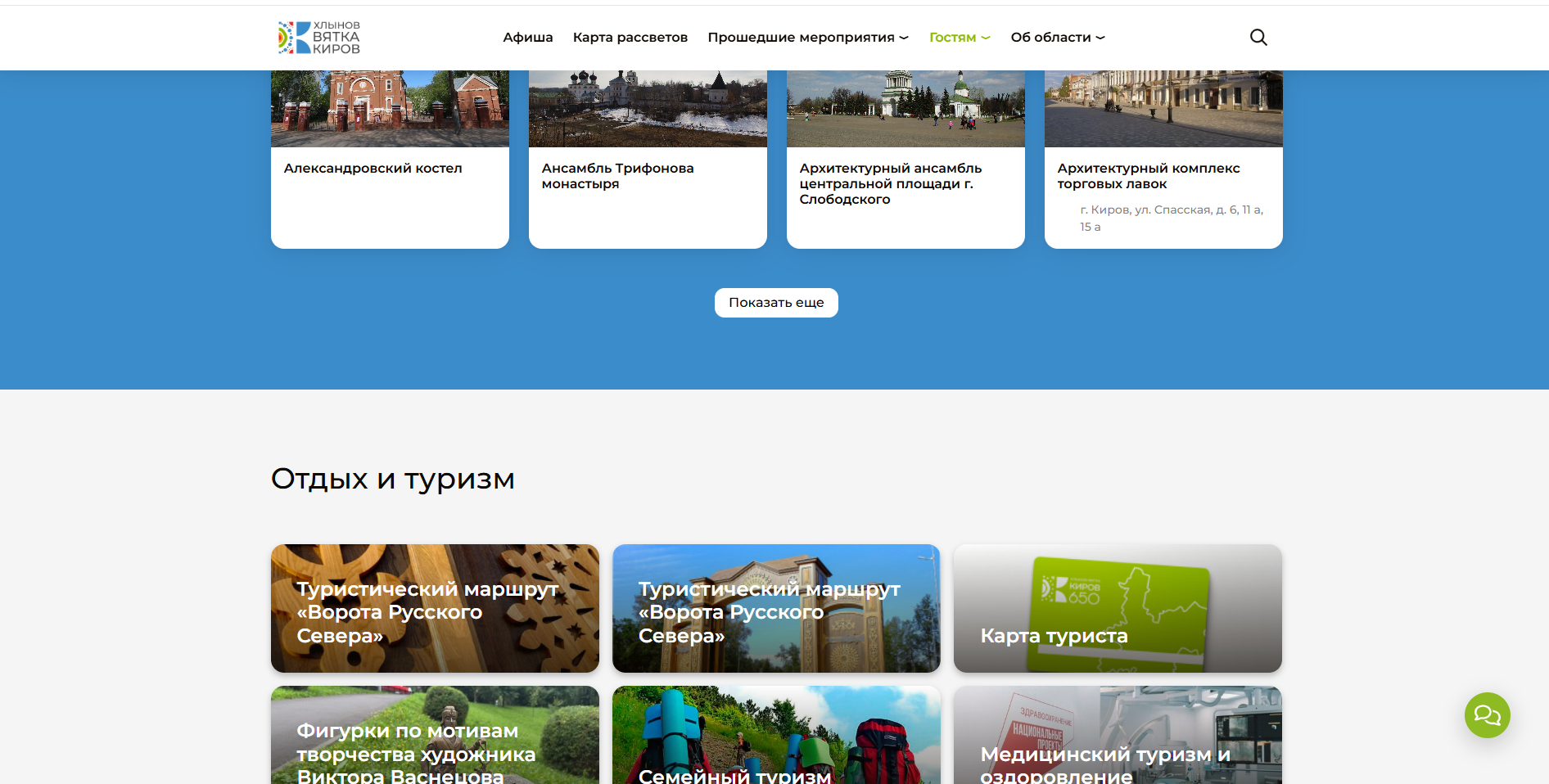
Task: Open the search magnifier icon
Action: 1258,37
